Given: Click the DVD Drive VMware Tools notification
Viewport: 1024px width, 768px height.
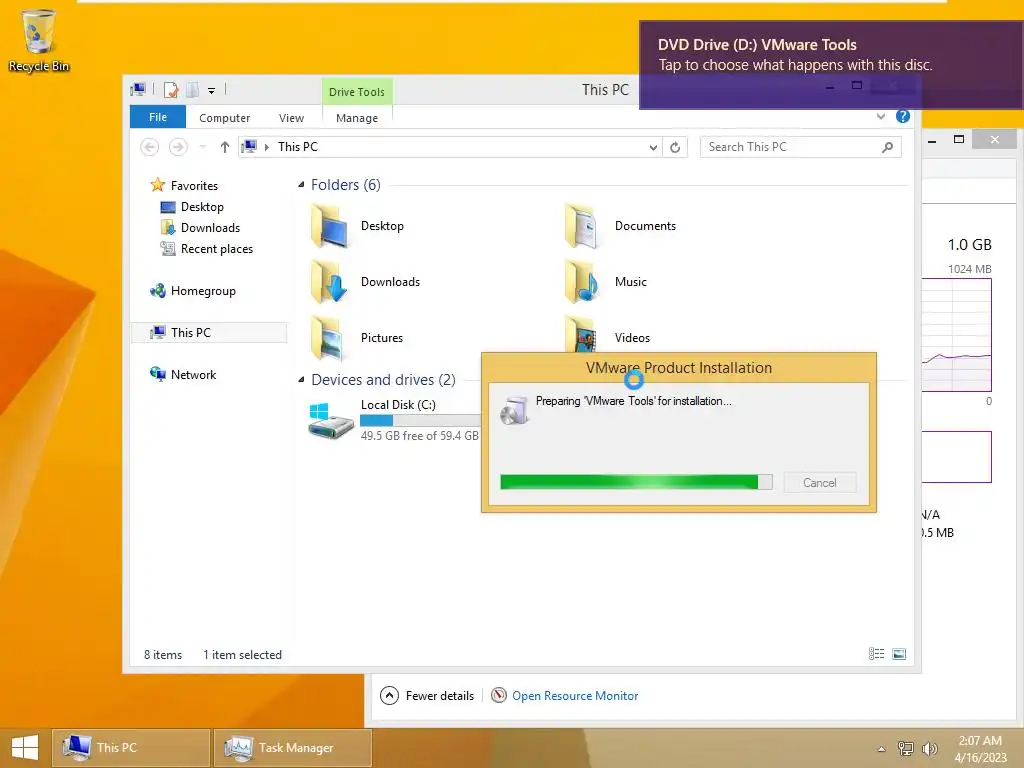Looking at the screenshot, I should pos(831,65).
